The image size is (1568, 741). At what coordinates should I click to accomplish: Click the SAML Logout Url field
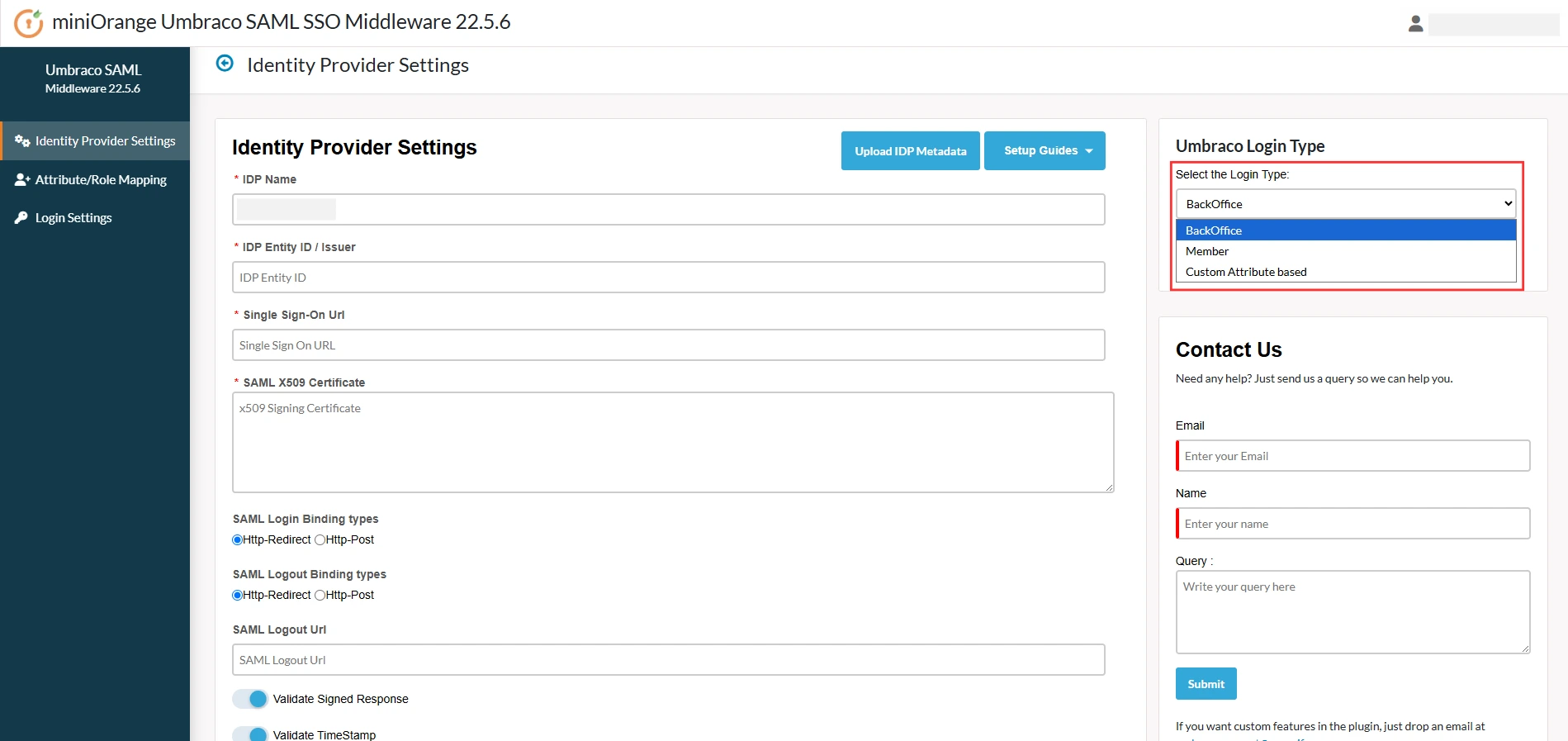[669, 660]
